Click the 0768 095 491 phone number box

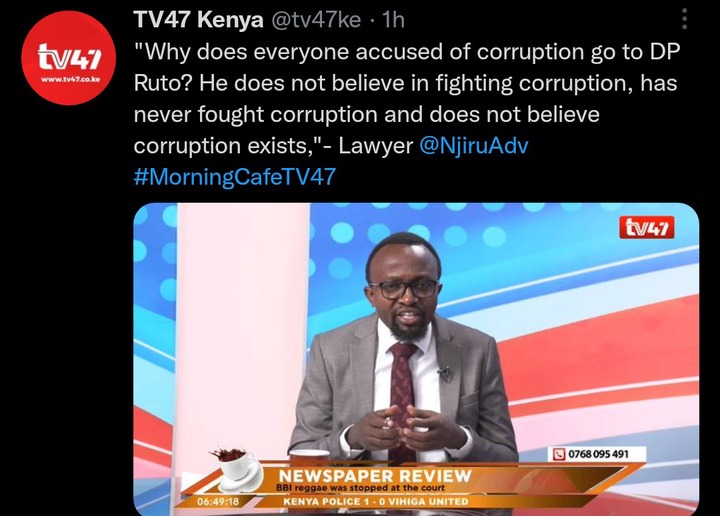(x=596, y=454)
